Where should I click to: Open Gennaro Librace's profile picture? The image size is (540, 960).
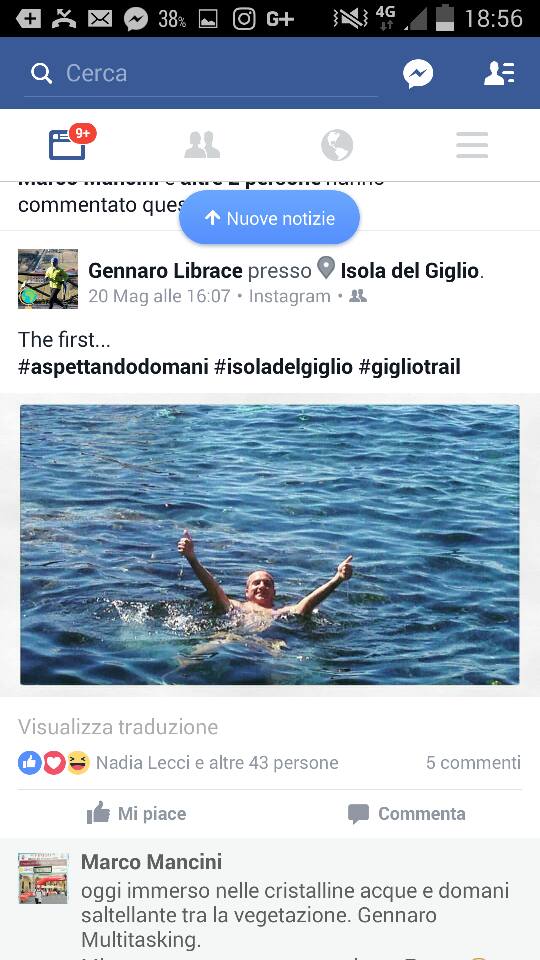click(x=48, y=279)
